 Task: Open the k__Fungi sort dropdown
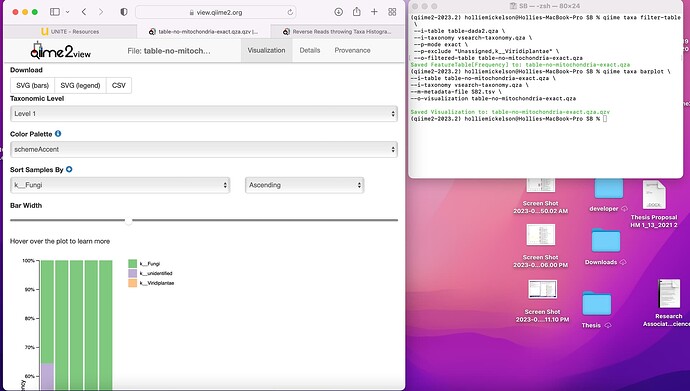(x=120, y=185)
